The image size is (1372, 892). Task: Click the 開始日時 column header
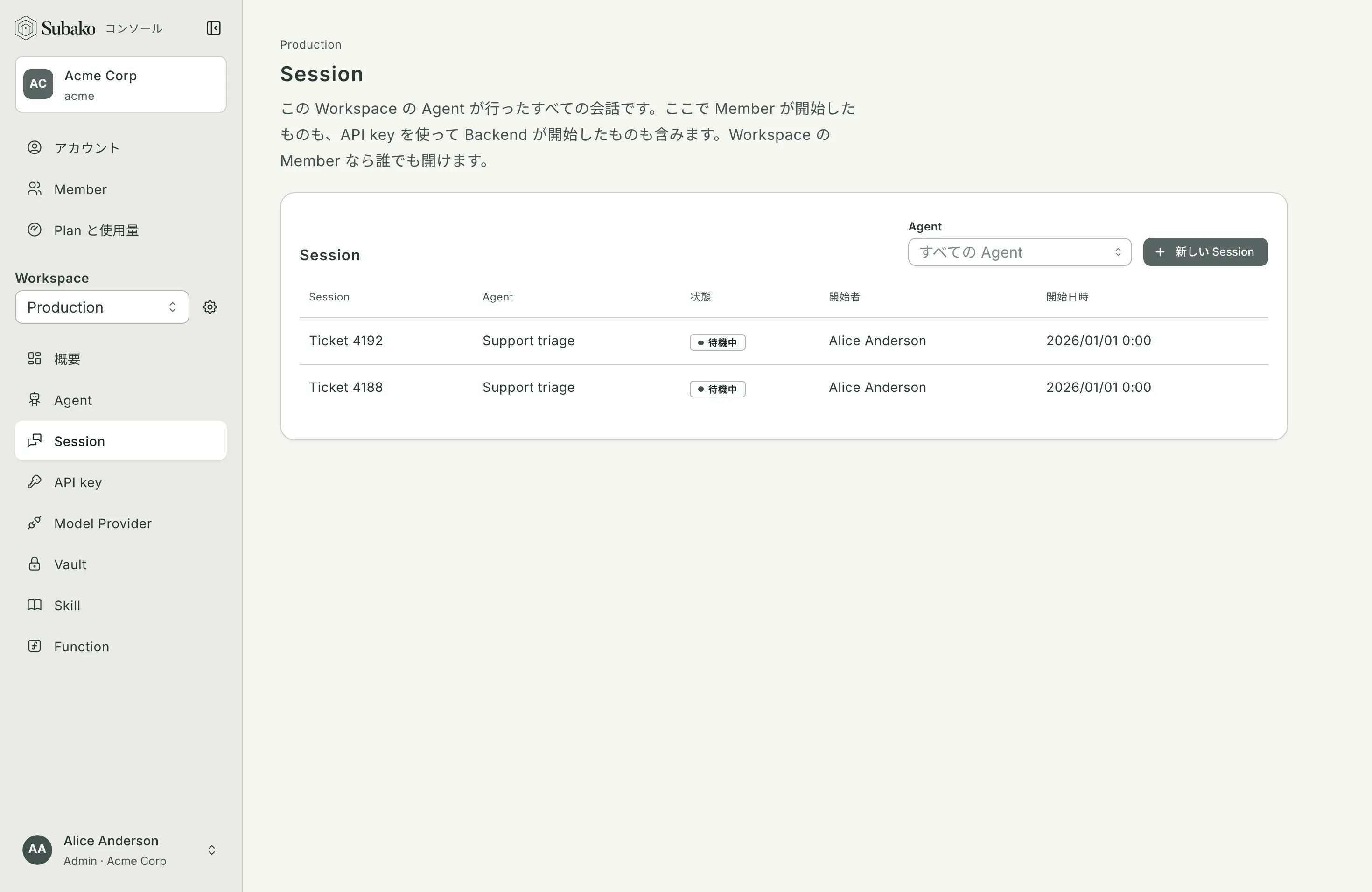click(1067, 297)
